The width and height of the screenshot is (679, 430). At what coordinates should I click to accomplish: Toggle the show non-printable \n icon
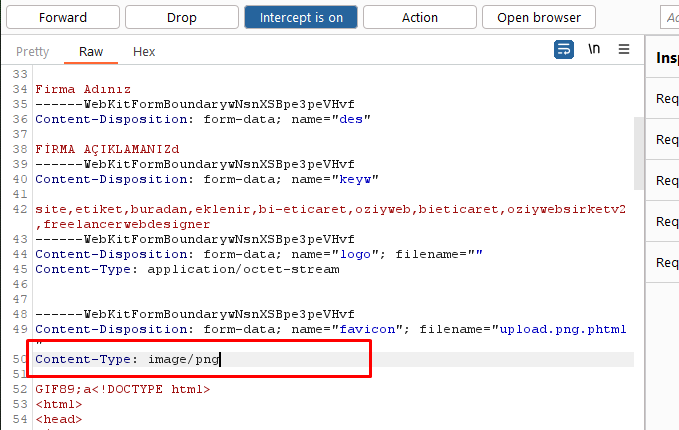point(594,48)
